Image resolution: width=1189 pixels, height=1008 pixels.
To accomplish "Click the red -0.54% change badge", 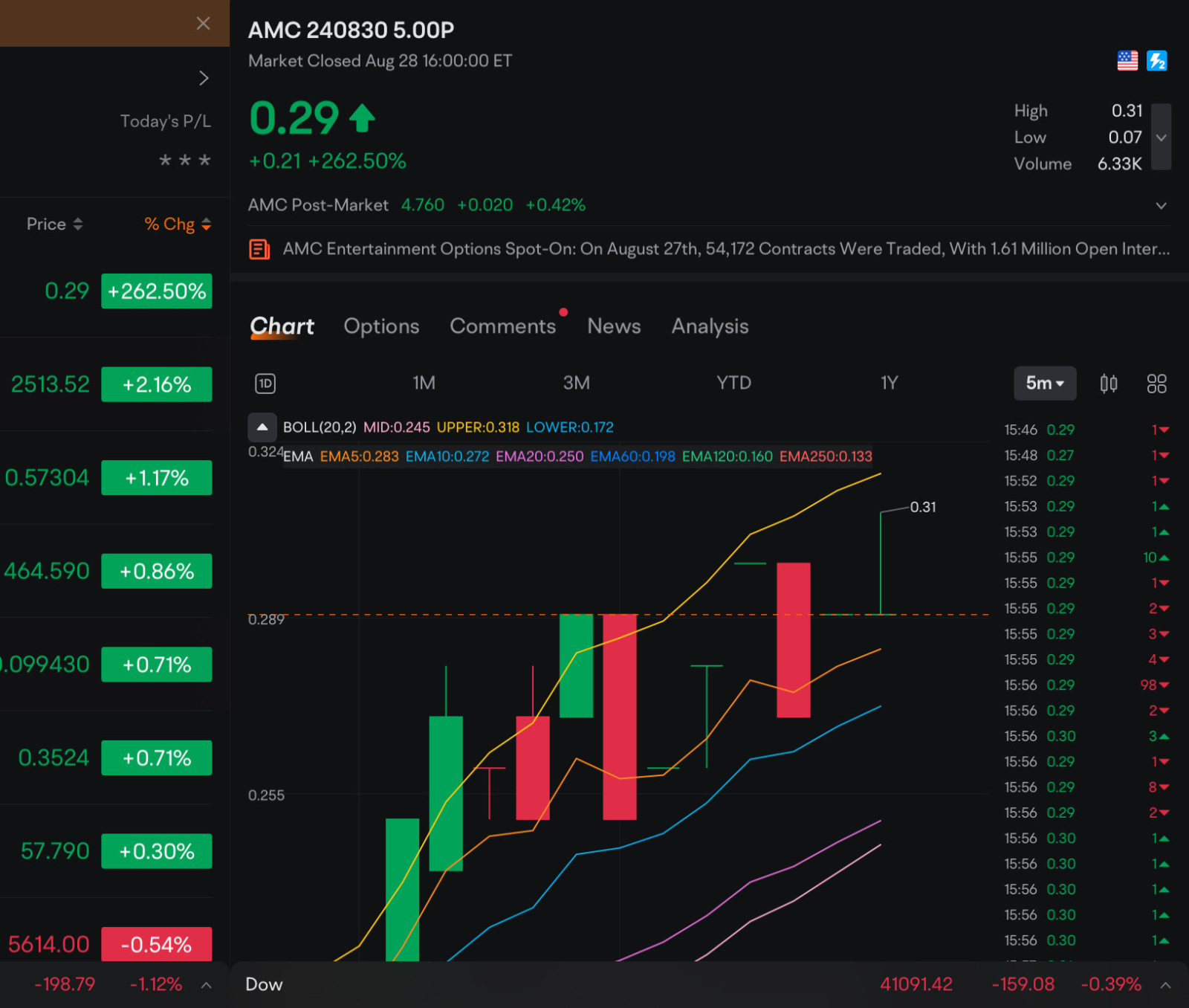I will pos(157,944).
